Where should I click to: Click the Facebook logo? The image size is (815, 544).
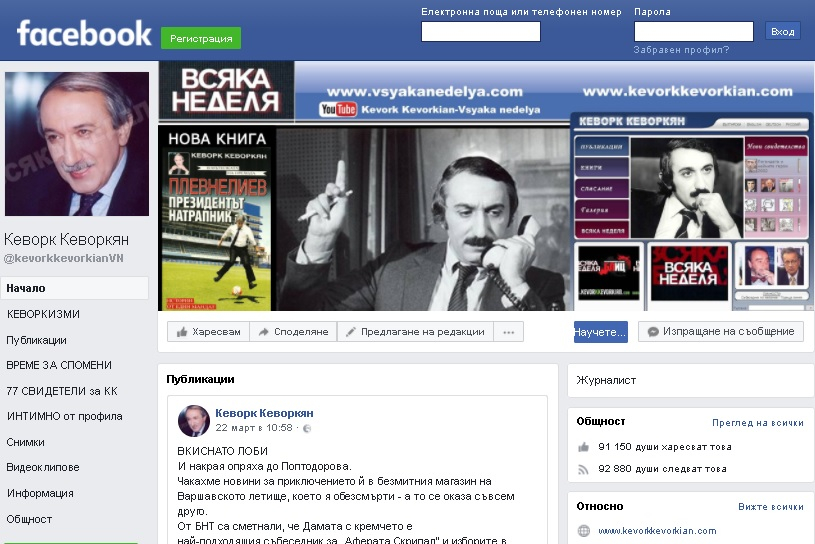(84, 34)
